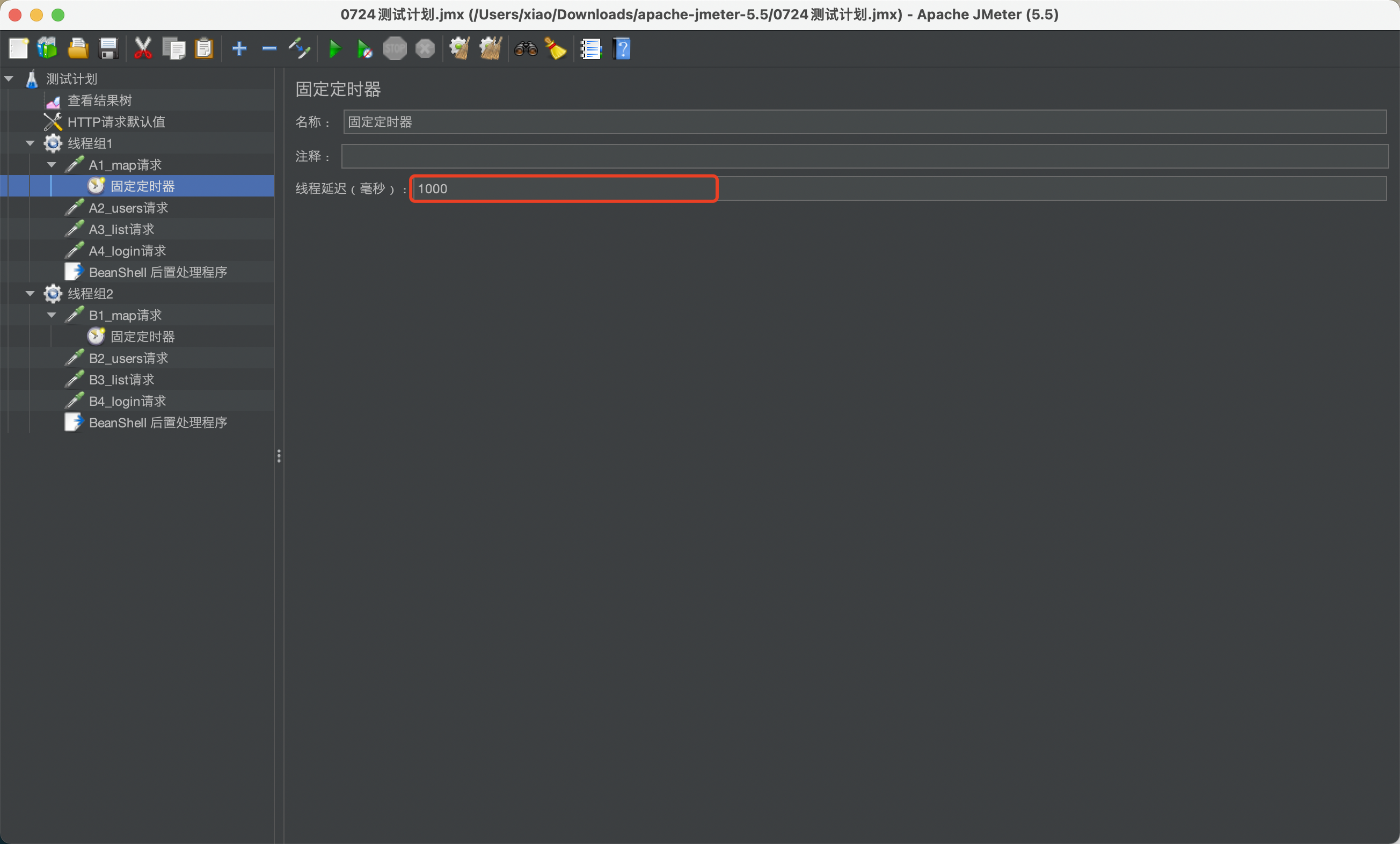Open the Search binoculars icon
The image size is (1400, 844).
pos(526,49)
